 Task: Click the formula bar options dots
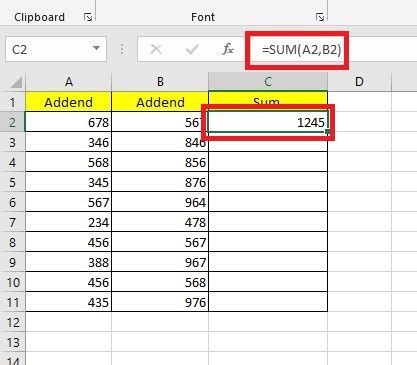pyautogui.click(x=122, y=49)
